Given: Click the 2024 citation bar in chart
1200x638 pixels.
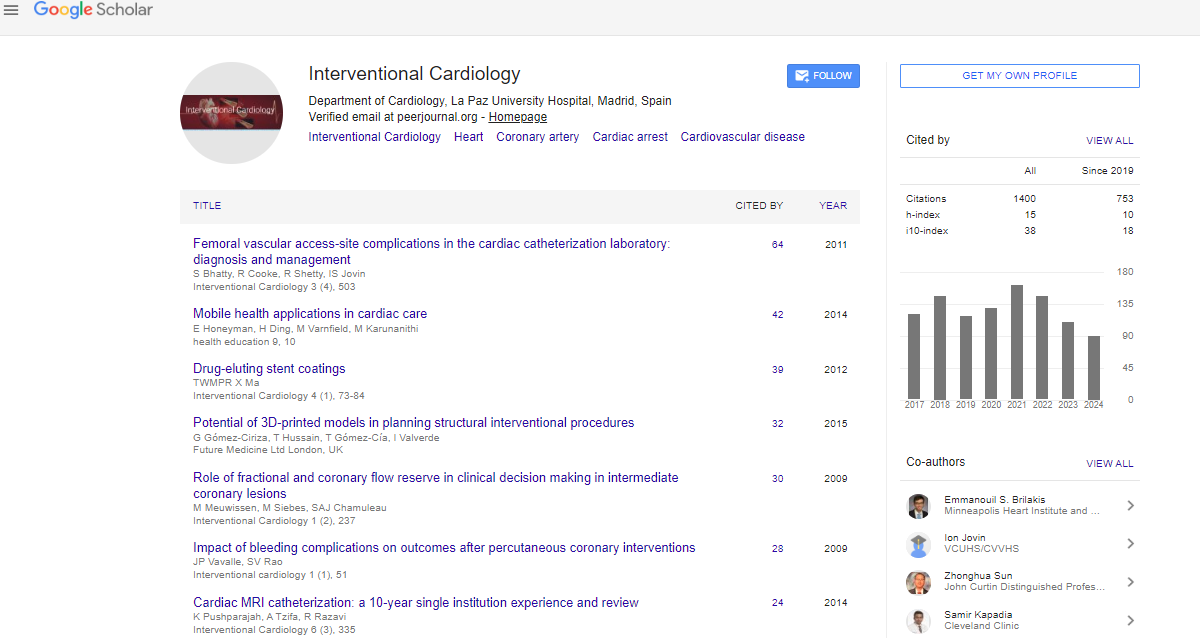Looking at the screenshot, I should click(1094, 367).
